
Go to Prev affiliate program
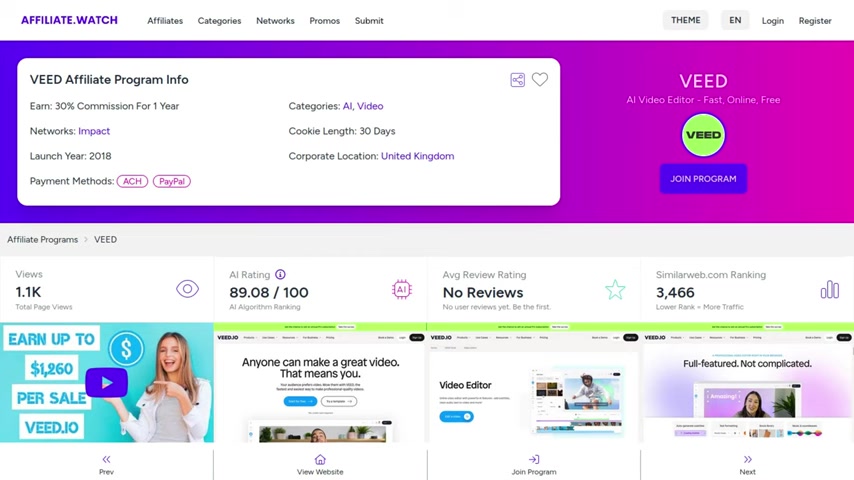[x=107, y=465]
